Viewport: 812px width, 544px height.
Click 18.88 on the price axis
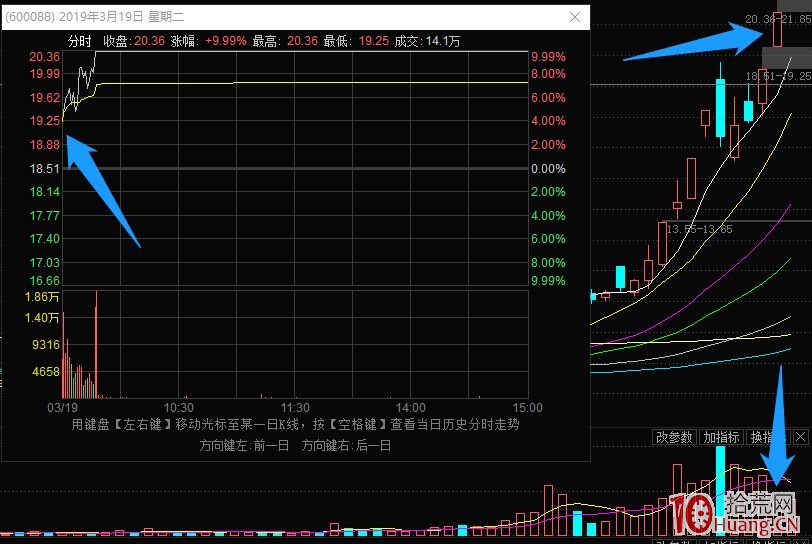click(x=45, y=145)
